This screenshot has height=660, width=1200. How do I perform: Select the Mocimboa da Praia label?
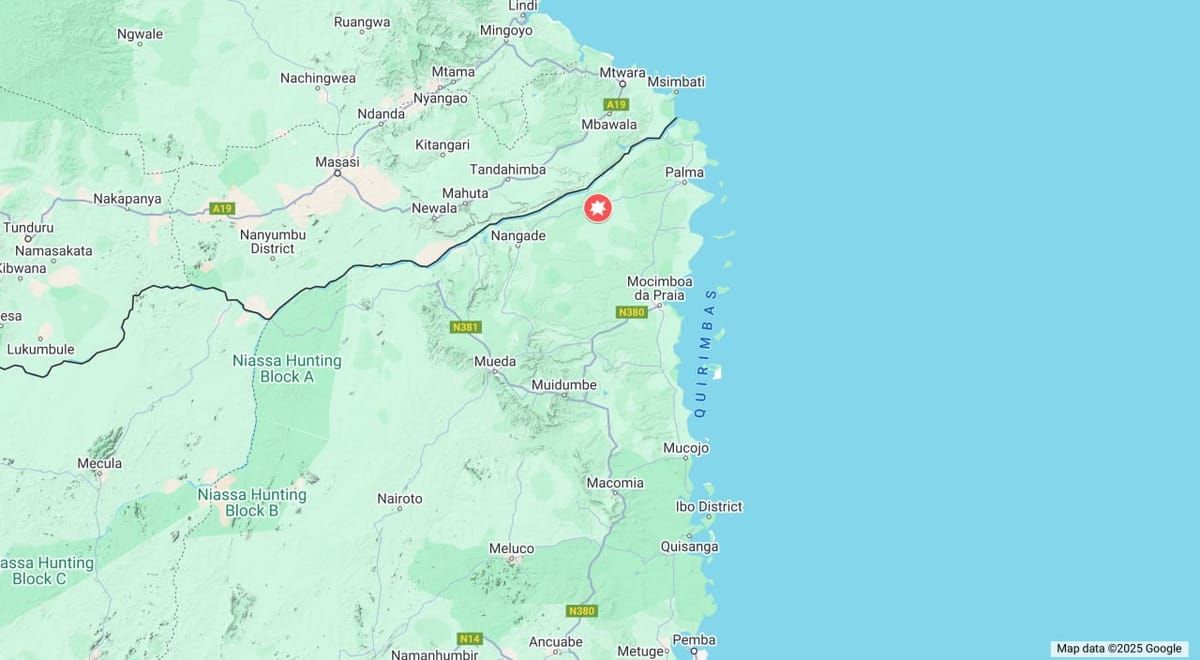click(x=659, y=288)
